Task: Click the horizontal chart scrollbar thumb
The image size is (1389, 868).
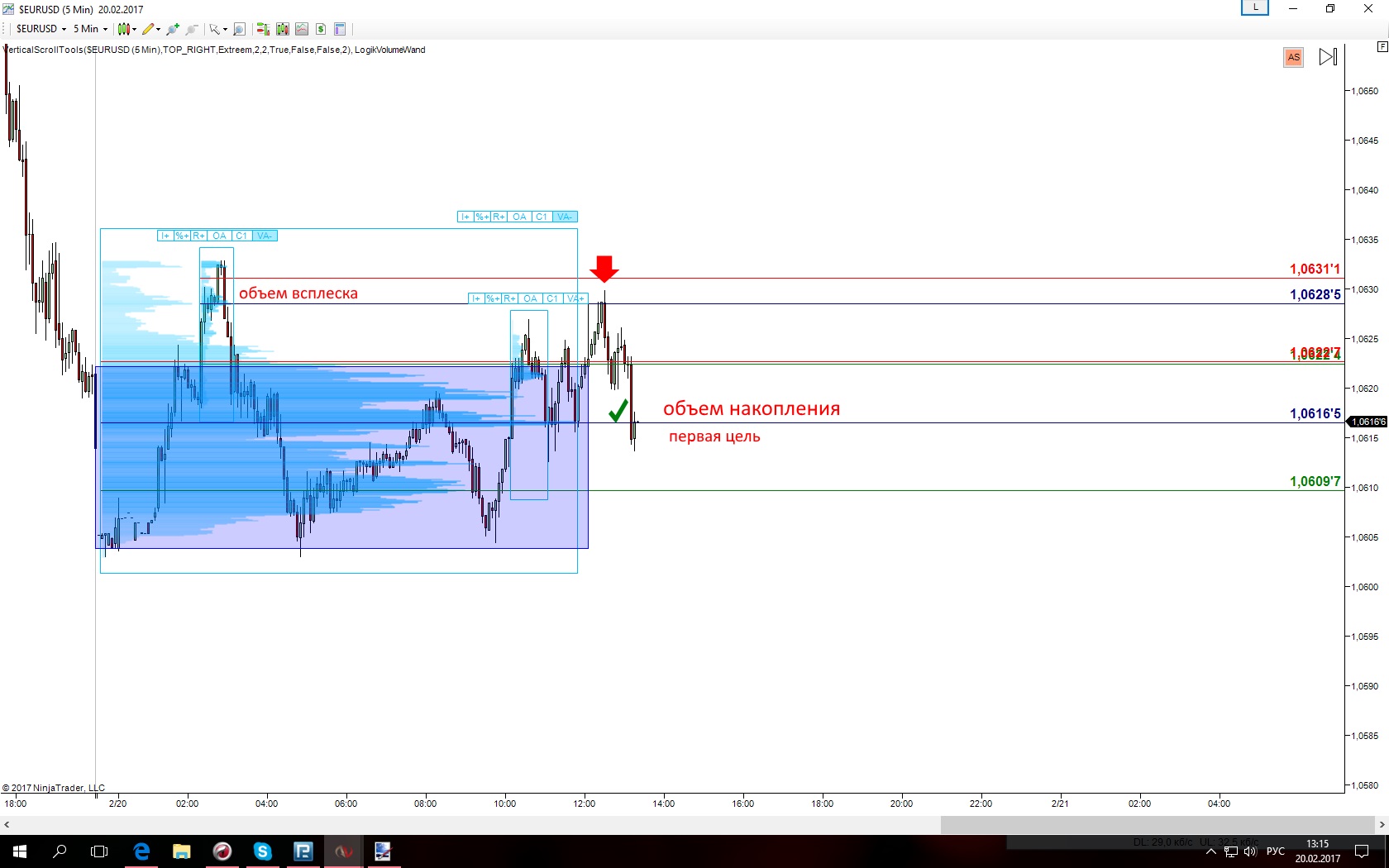Action: 1157,825
